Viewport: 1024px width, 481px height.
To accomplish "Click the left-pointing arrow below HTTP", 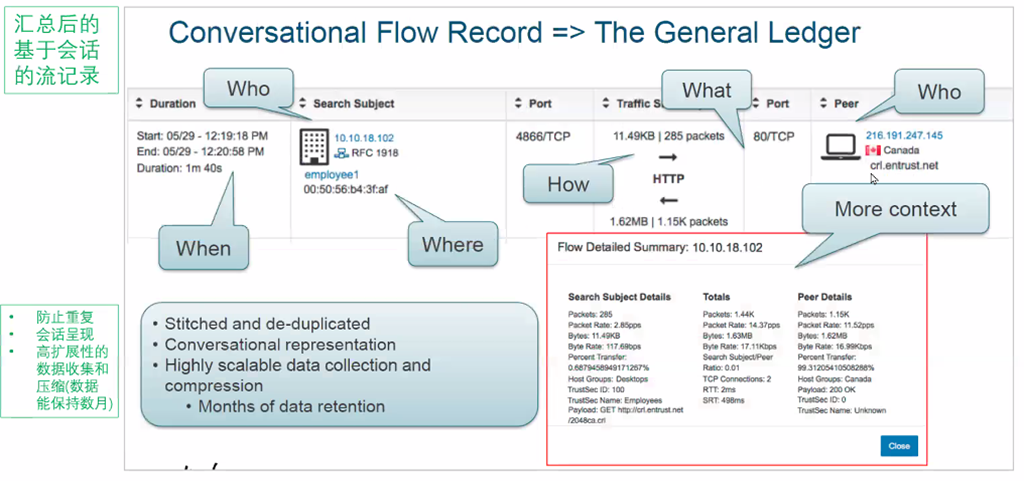I will click(667, 200).
